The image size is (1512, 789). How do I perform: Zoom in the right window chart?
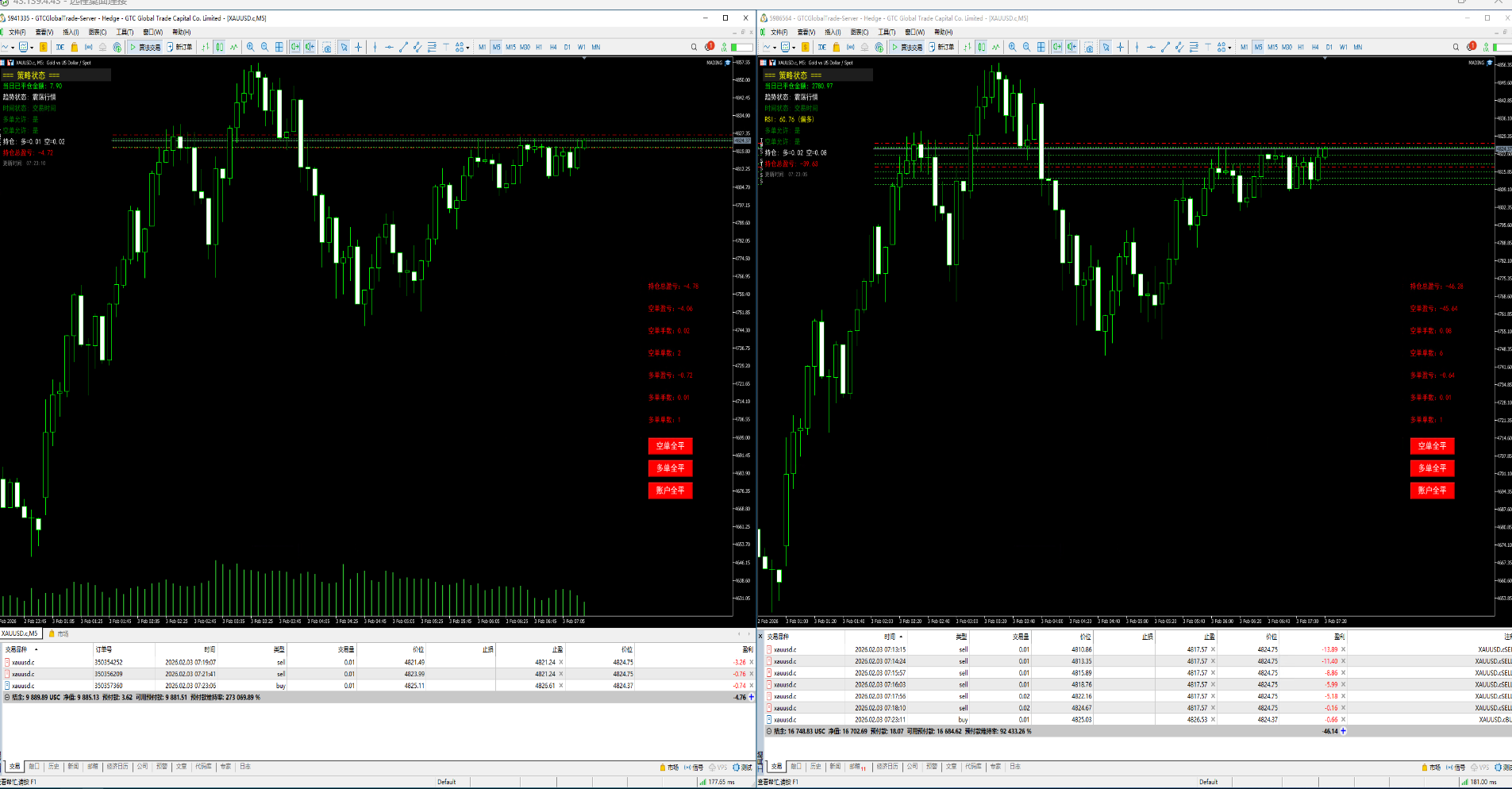pos(1013,47)
